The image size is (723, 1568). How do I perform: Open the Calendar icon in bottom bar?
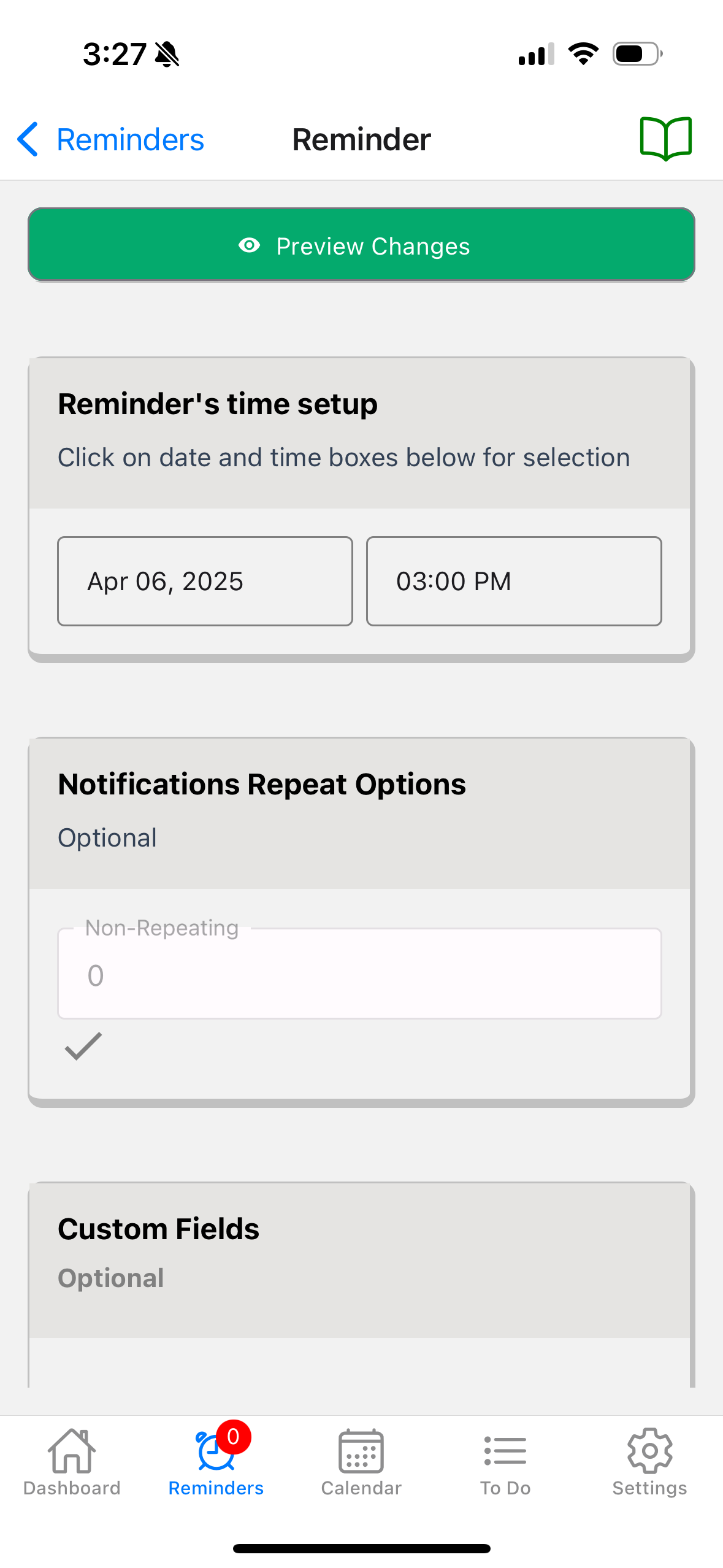pyautogui.click(x=361, y=1450)
